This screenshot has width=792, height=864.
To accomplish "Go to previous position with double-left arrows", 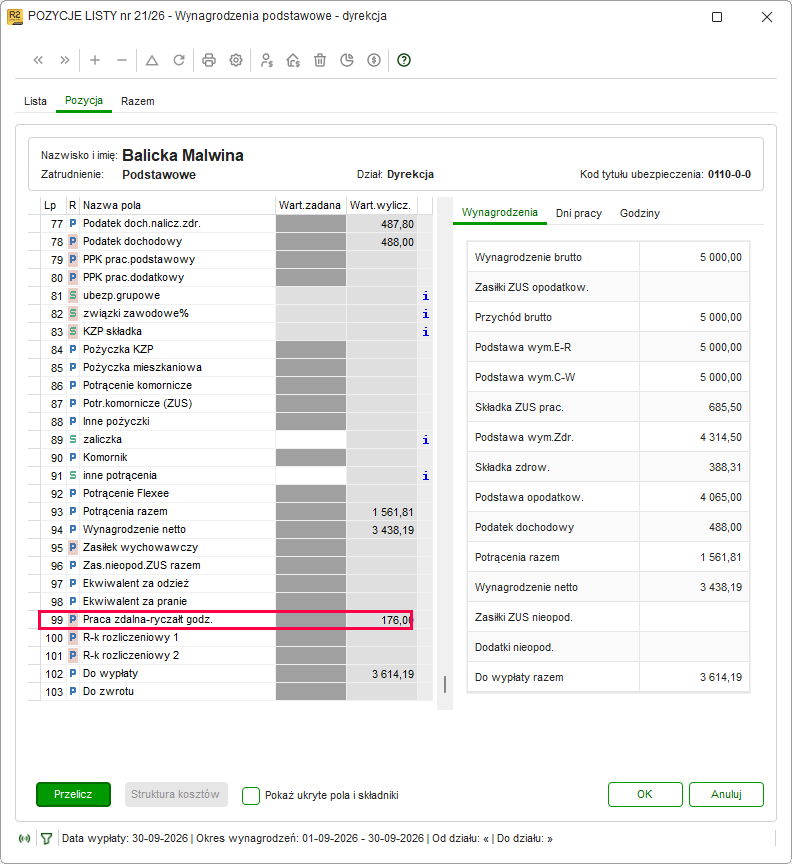I will pyautogui.click(x=38, y=60).
